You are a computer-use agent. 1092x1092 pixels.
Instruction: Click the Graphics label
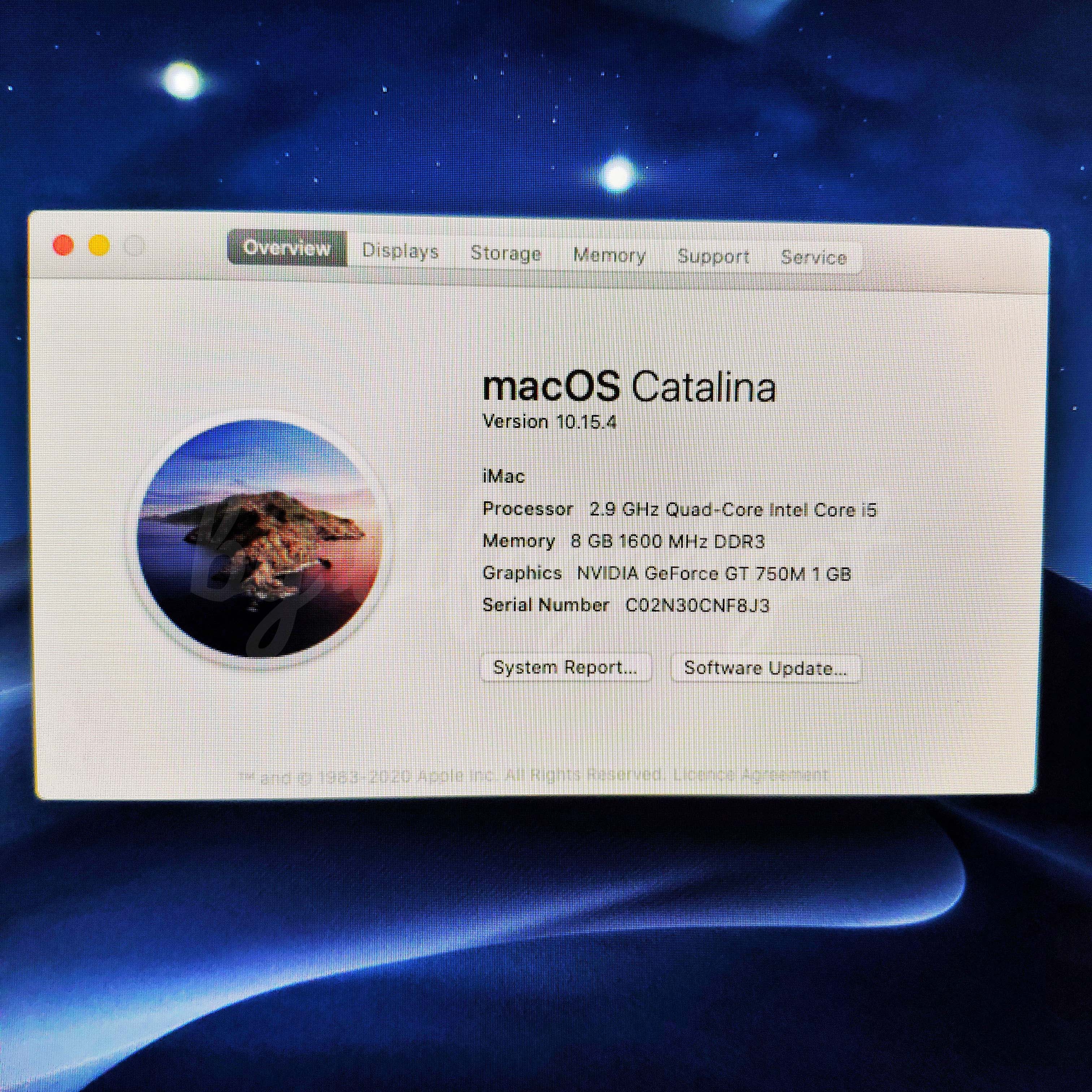(522, 573)
